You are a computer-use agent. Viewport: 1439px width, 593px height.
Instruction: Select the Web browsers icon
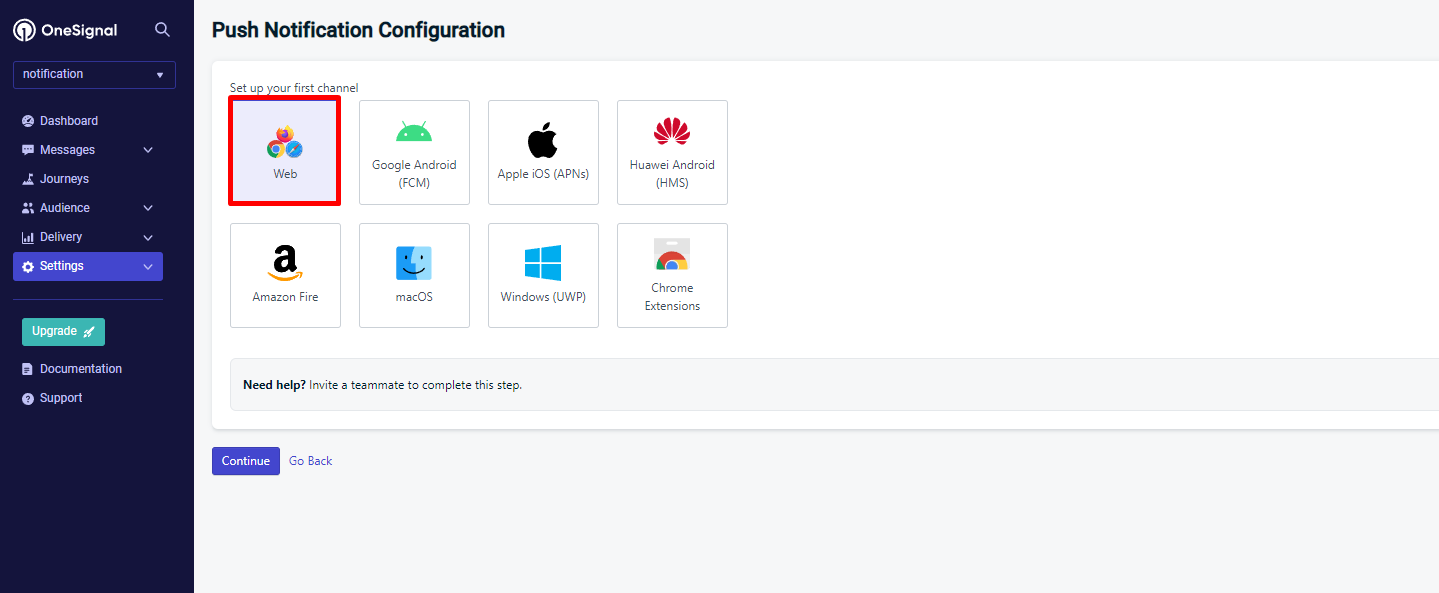[x=285, y=142]
